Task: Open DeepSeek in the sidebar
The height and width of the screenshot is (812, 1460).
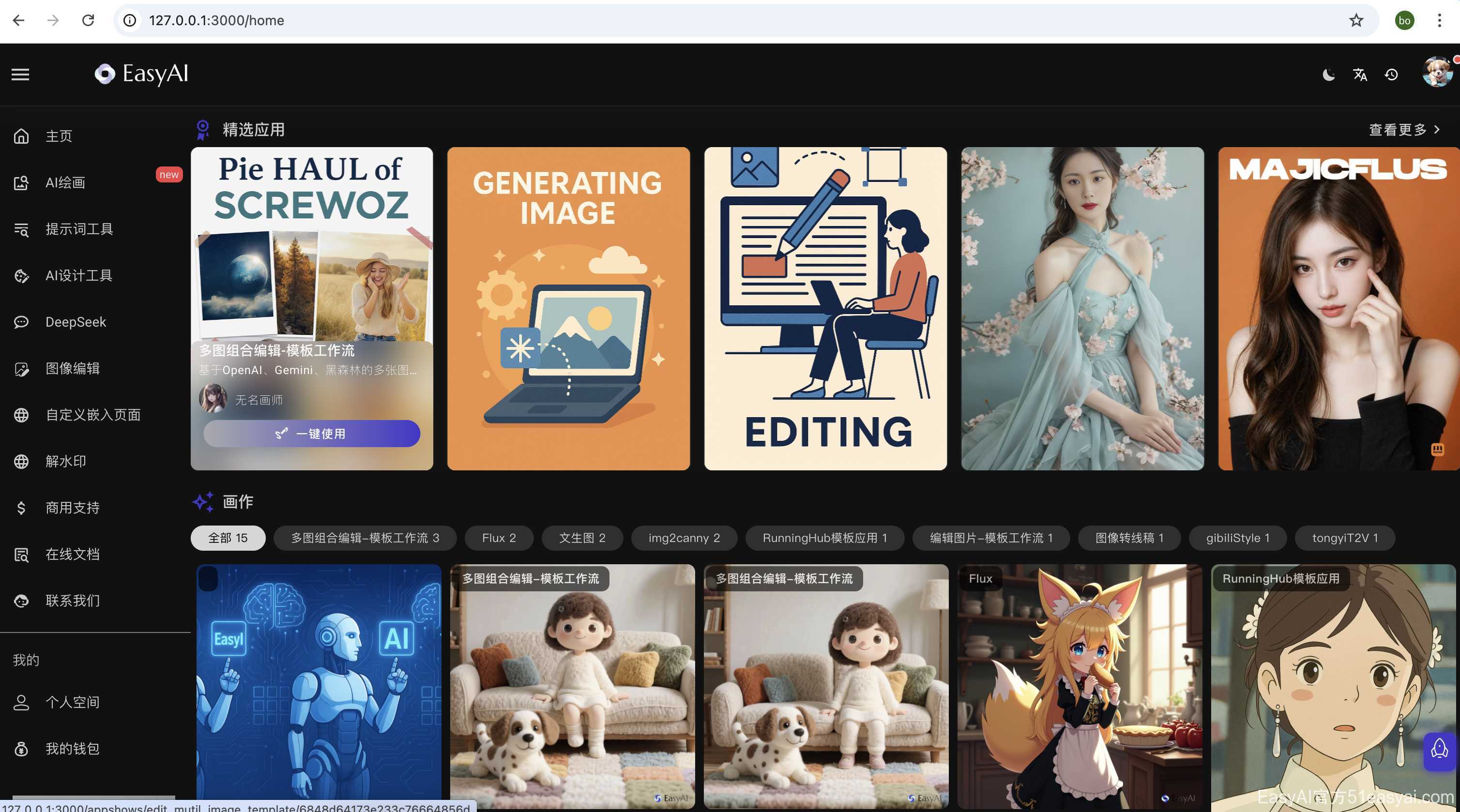Action: click(x=95, y=322)
